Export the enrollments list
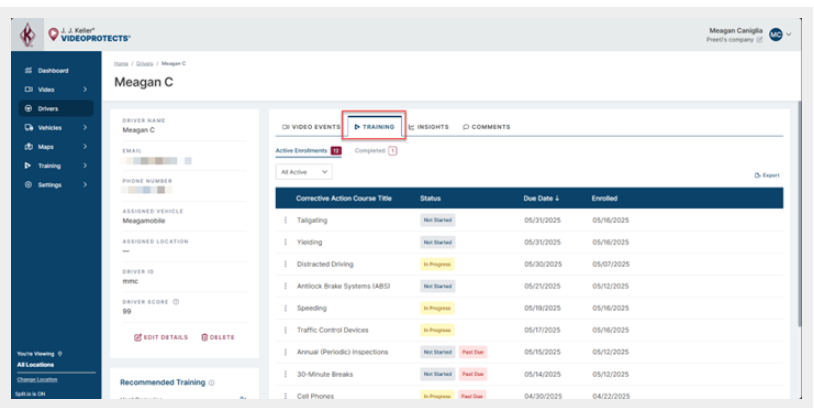 (x=767, y=175)
